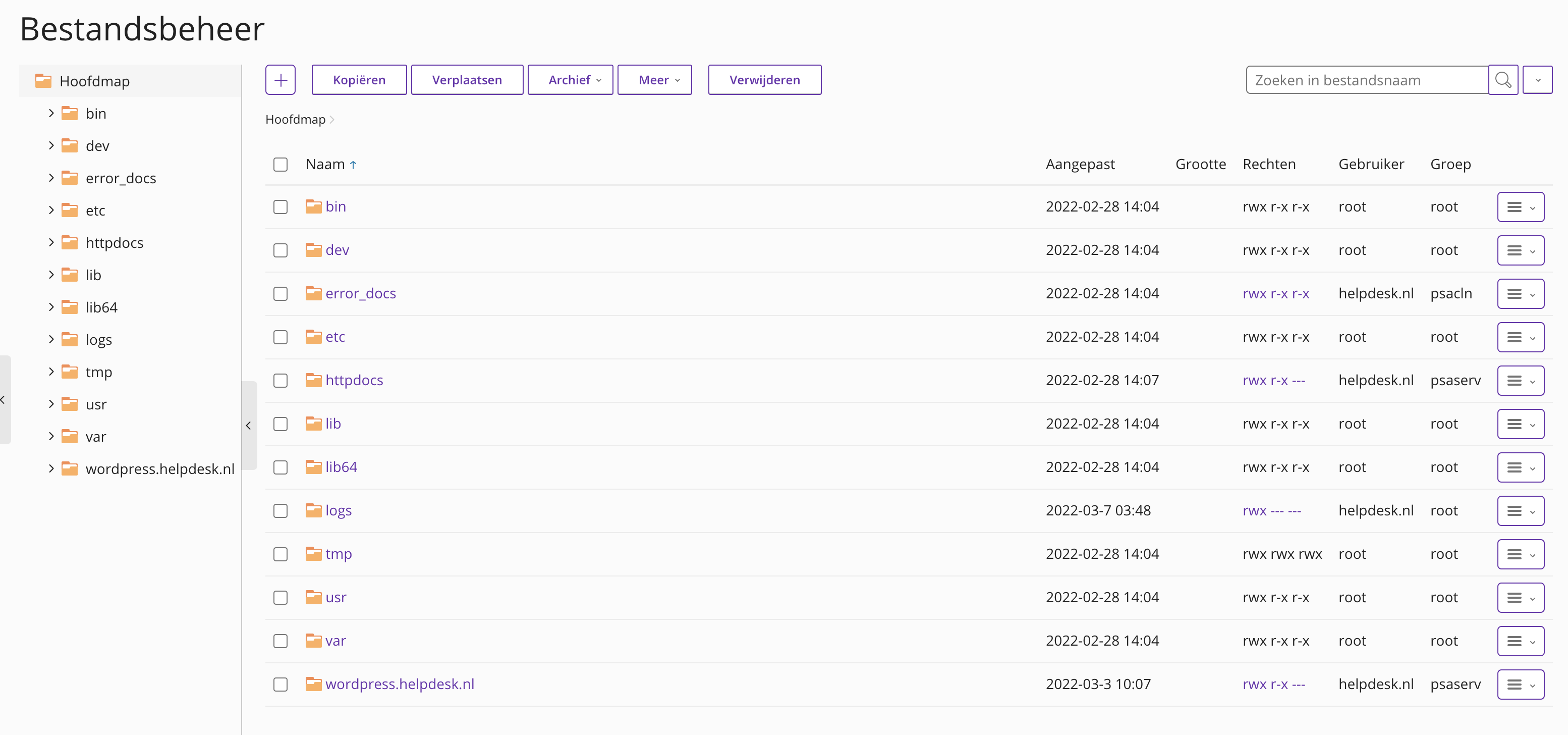Screen dimensions: 1568x735
Task: Select the var folder in sidebar tree
Action: point(95,437)
